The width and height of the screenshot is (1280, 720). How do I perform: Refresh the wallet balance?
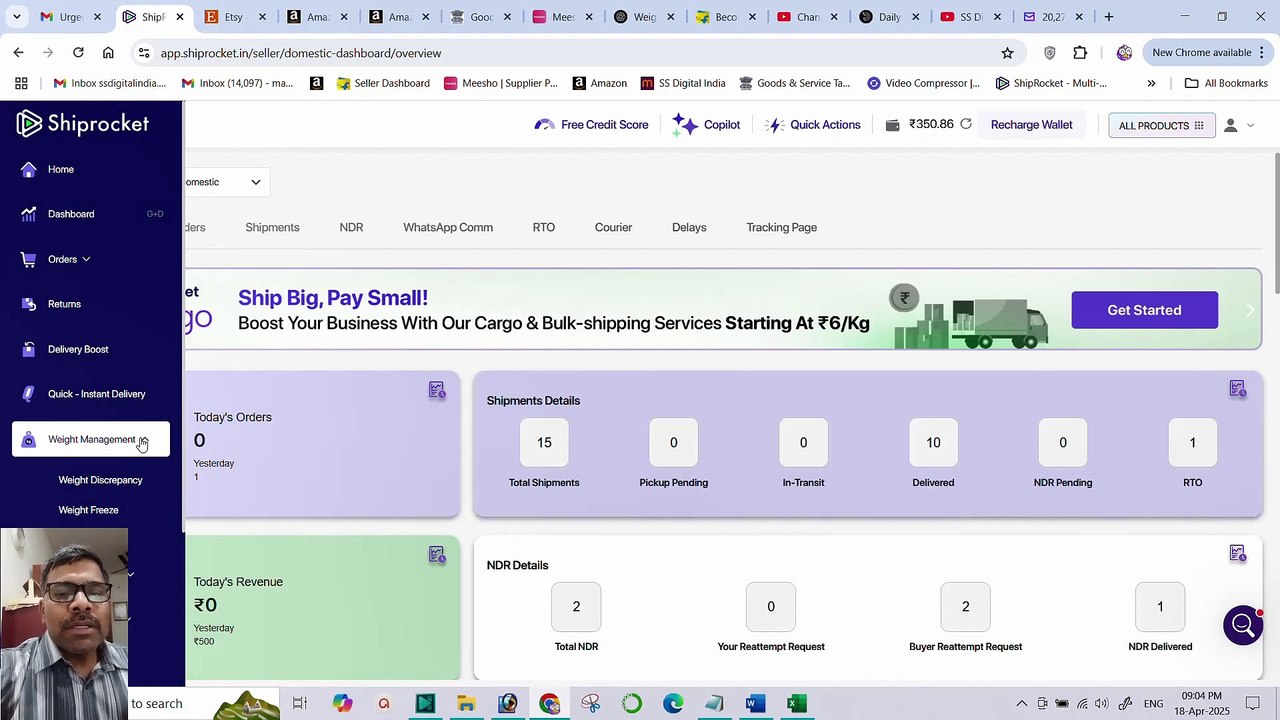pyautogui.click(x=966, y=124)
